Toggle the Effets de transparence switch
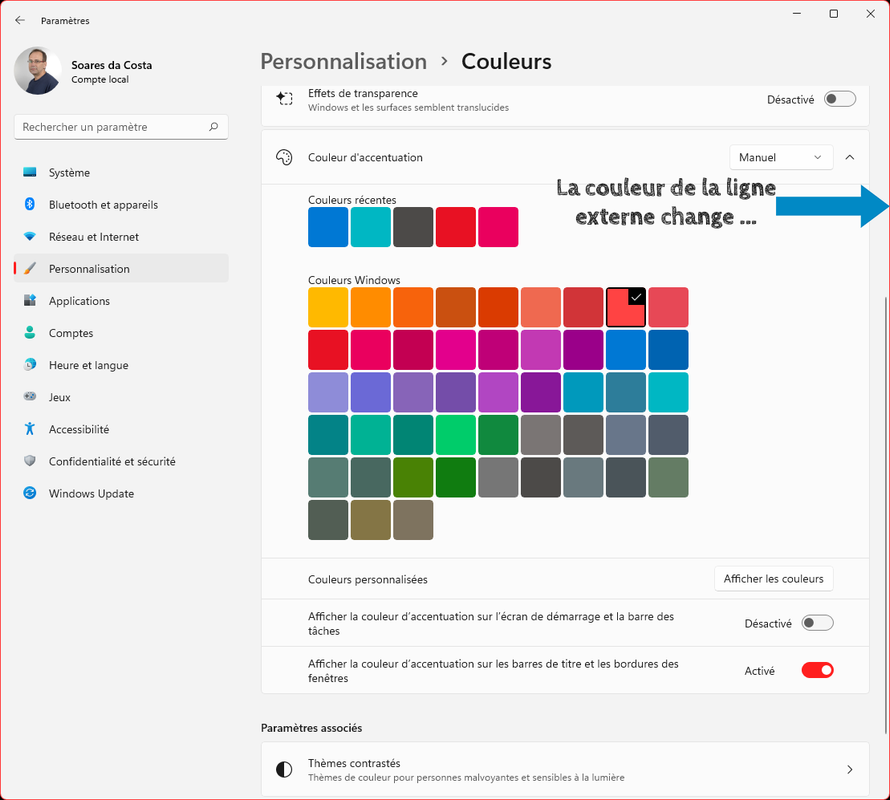The height and width of the screenshot is (800, 890). pyautogui.click(x=839, y=99)
